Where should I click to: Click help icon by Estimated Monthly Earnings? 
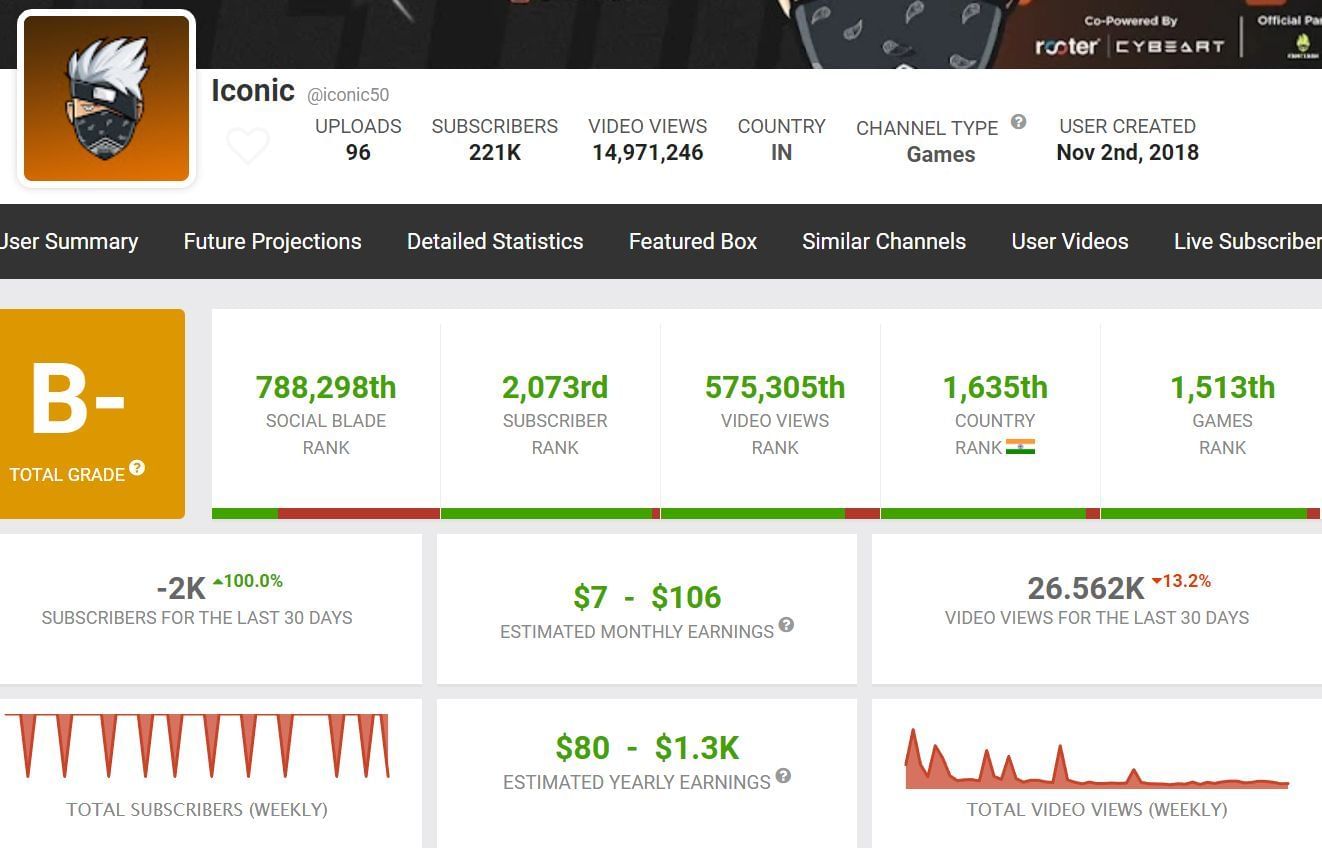pyautogui.click(x=786, y=625)
